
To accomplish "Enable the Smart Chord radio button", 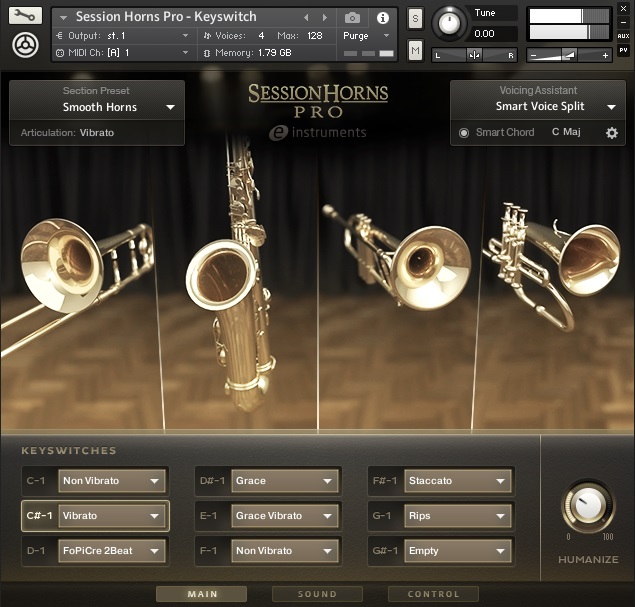I will point(464,133).
